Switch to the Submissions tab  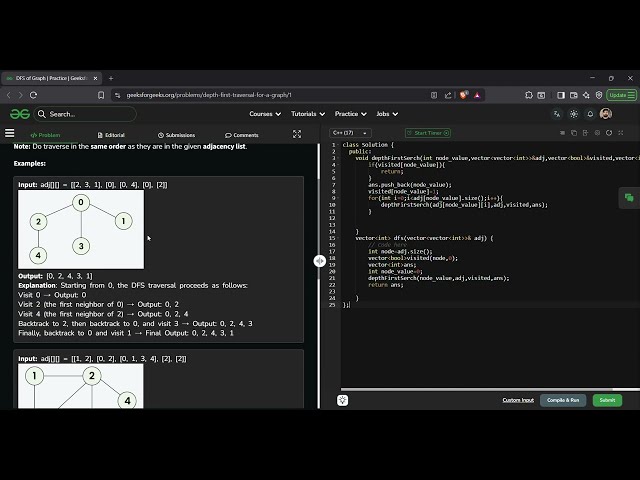click(x=176, y=135)
